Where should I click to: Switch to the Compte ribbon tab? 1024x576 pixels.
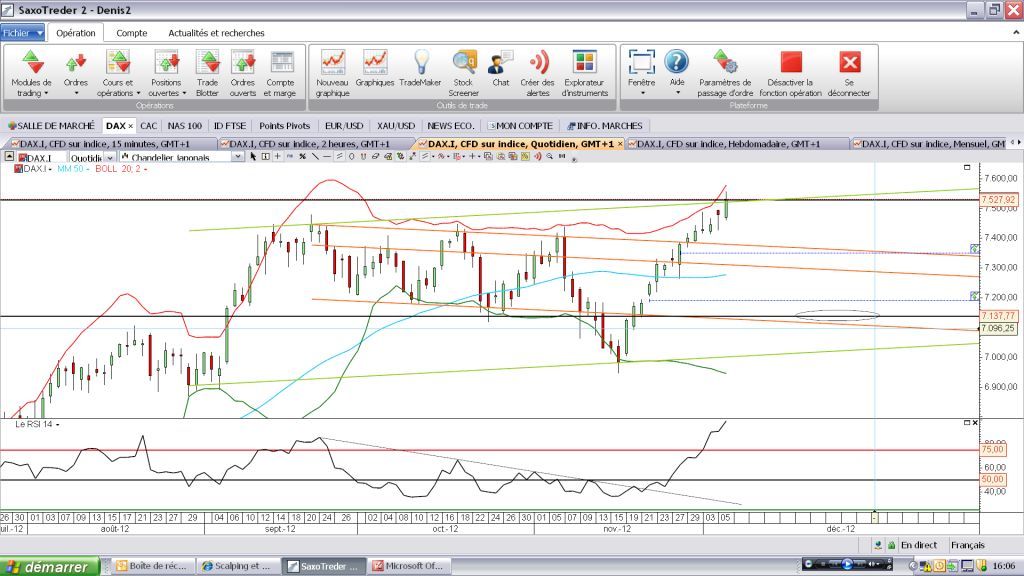[131, 33]
